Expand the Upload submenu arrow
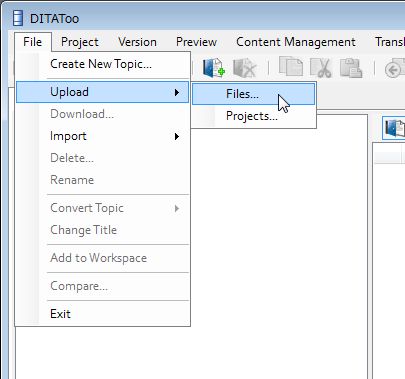Viewport: 405px width, 379px height. pyautogui.click(x=177, y=92)
